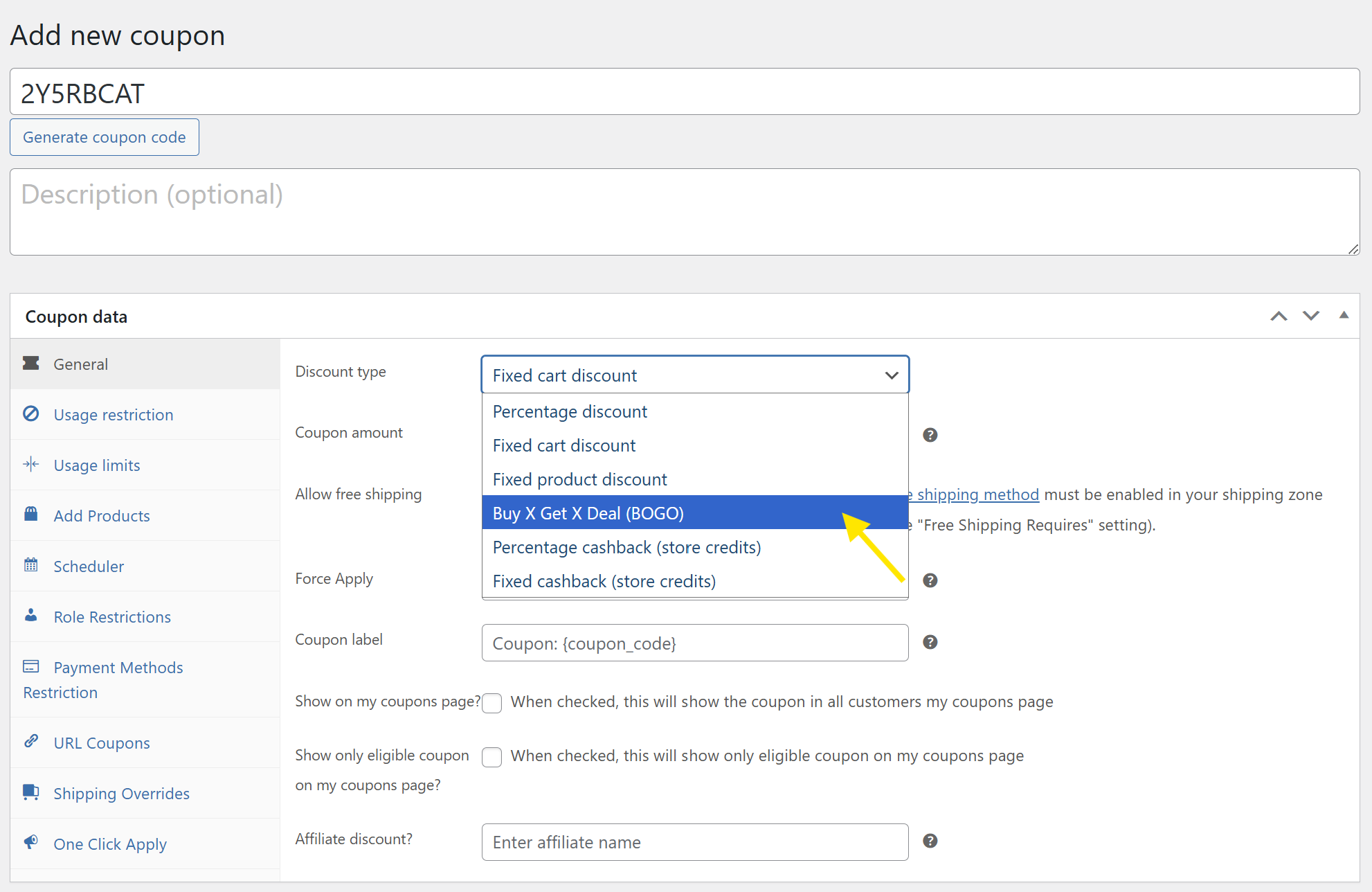This screenshot has height=892, width=1372.
Task: Toggle Coupon data panel collapse triangle
Action: [1344, 316]
